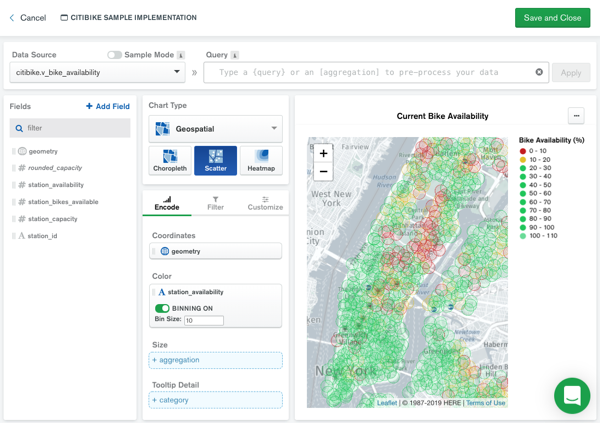
Task: Switch to the Encode tab
Action: pos(167,203)
